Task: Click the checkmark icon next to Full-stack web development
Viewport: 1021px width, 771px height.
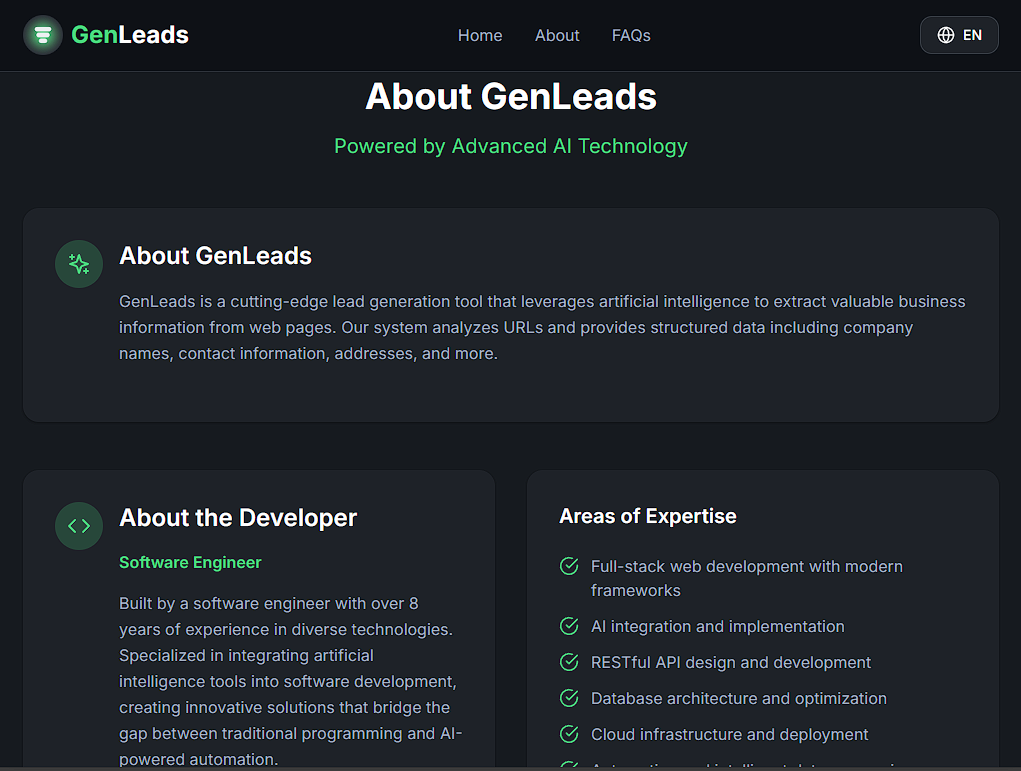Action: pos(569,566)
